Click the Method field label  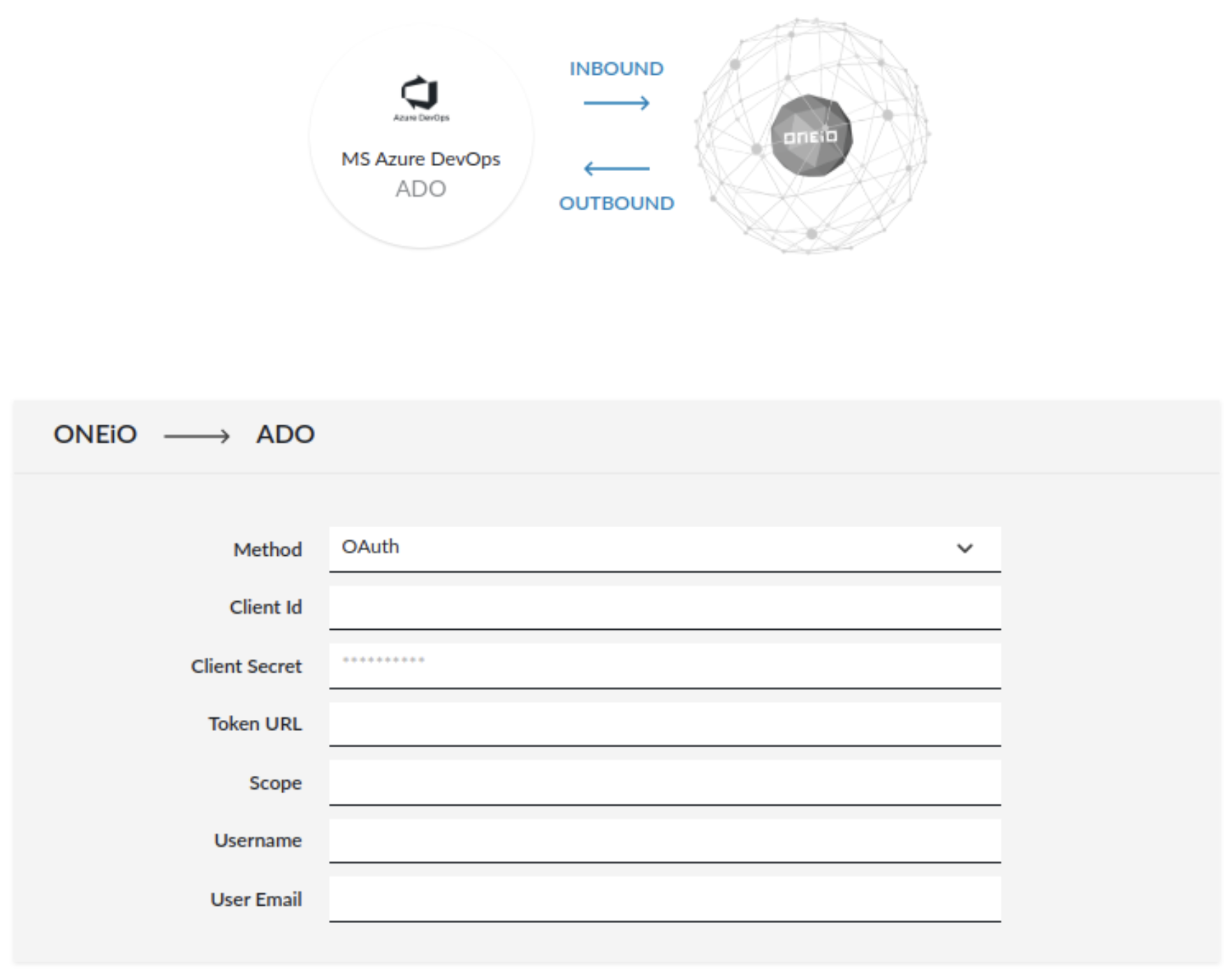coord(267,550)
